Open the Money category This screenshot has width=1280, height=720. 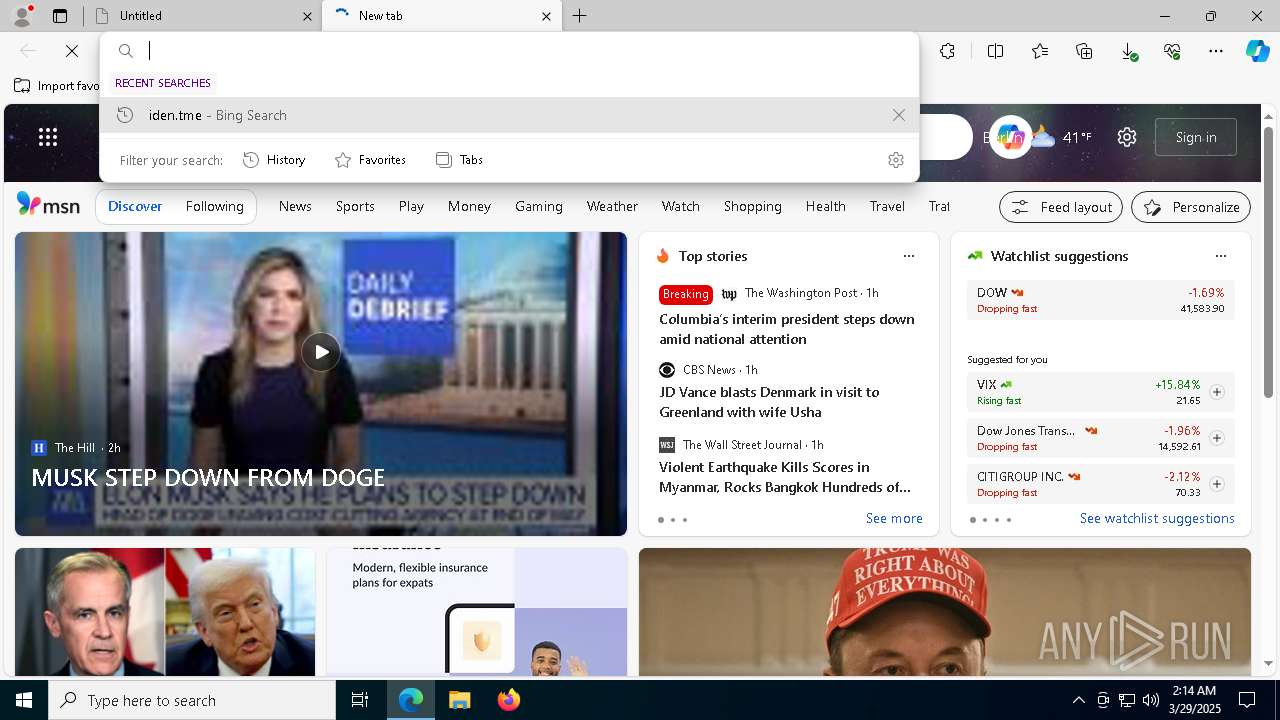coord(469,206)
